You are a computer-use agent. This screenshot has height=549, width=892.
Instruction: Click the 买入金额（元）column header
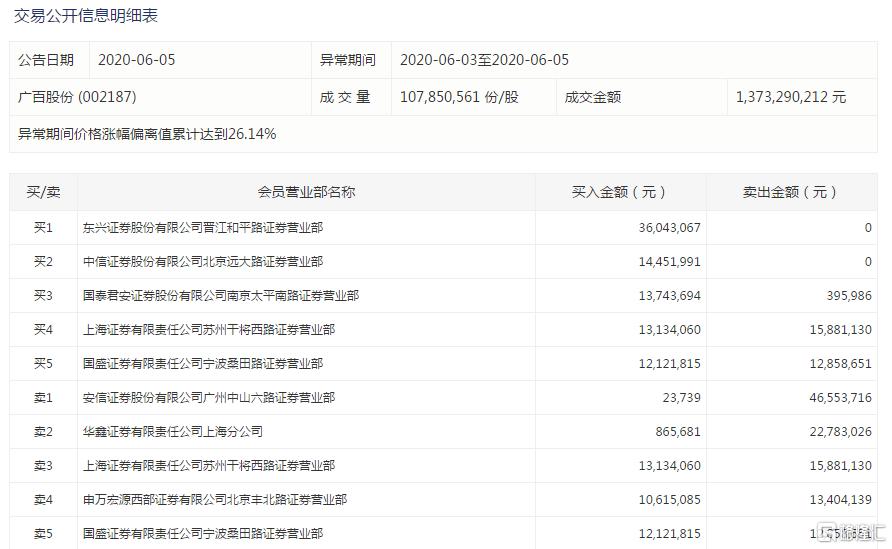pos(620,192)
